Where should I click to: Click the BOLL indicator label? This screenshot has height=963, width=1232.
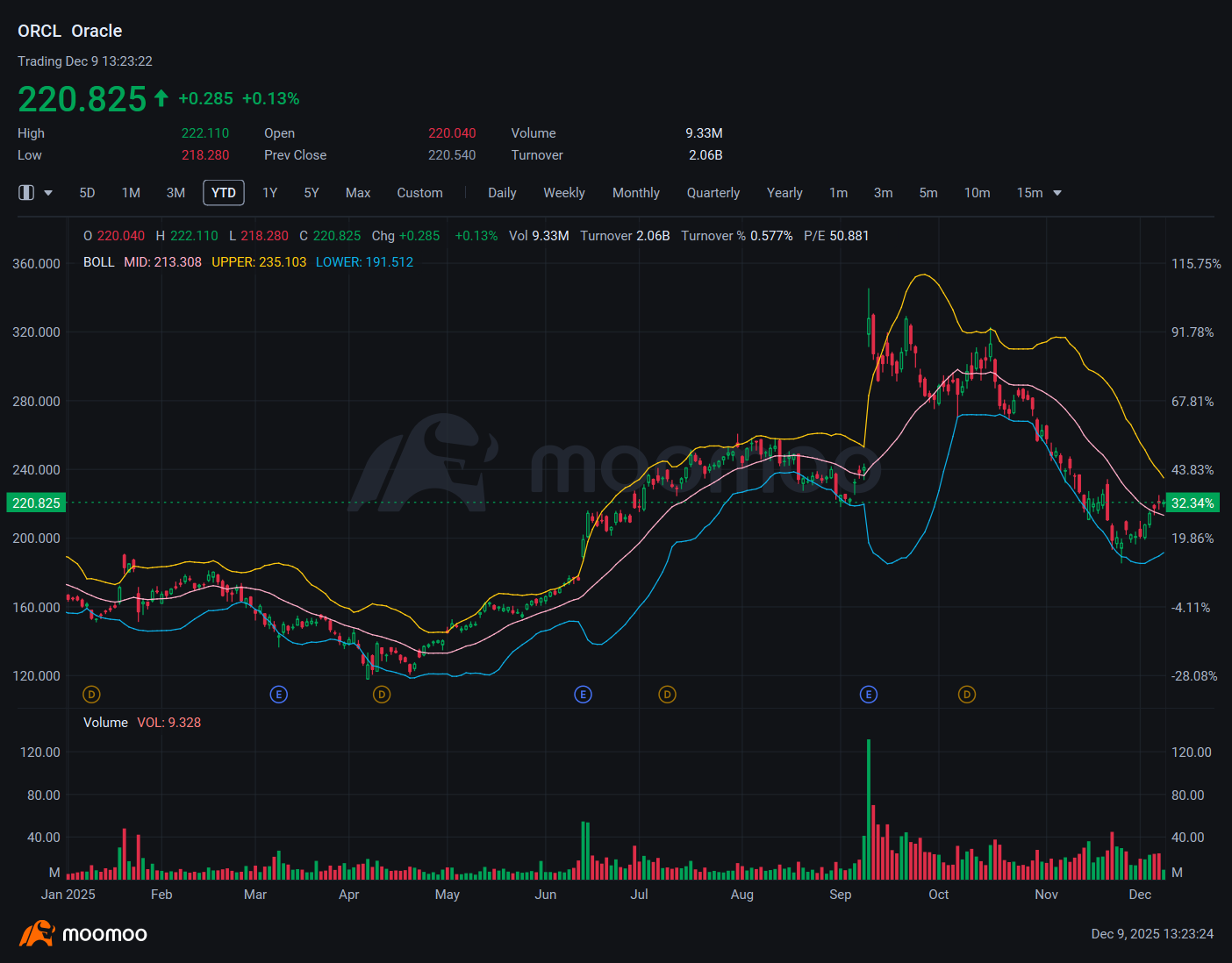click(x=99, y=262)
